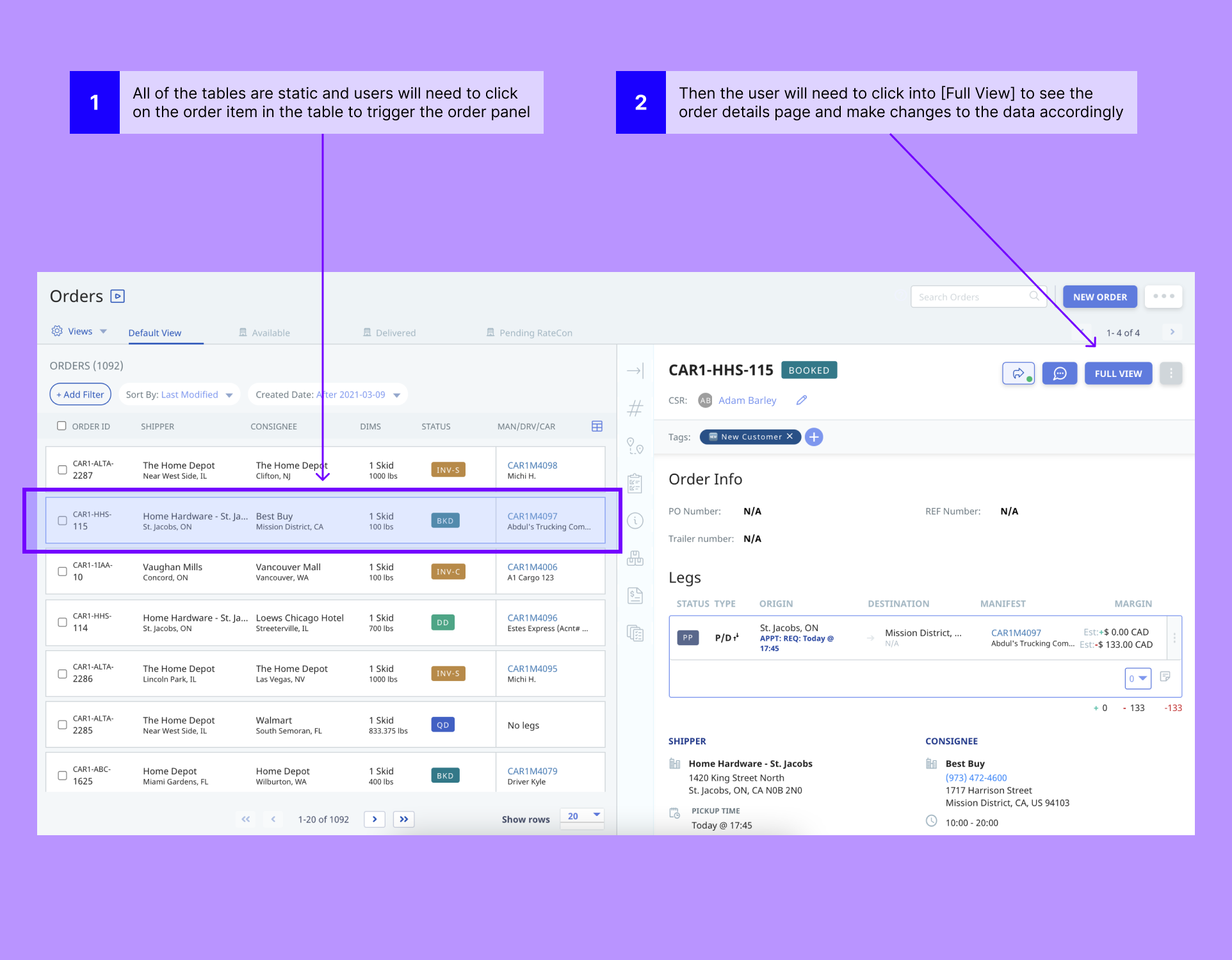Image resolution: width=1232 pixels, height=960 pixels.
Task: Select the CAR1-HHS-114 order checkbox
Action: coord(62,622)
